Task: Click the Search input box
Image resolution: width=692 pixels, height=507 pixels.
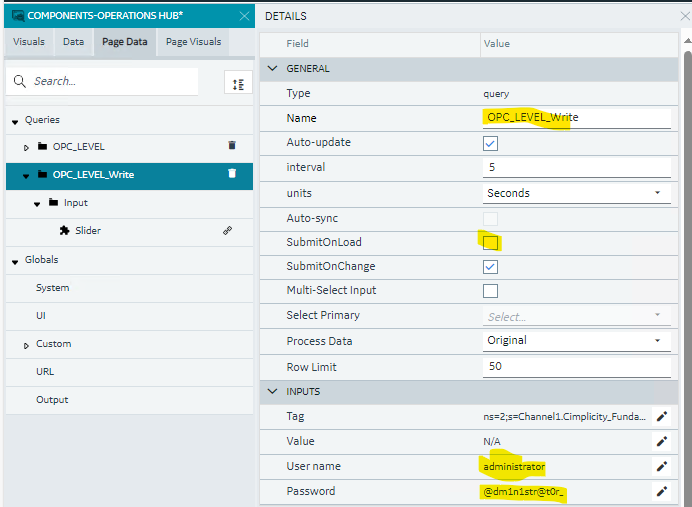Action: click(102, 81)
